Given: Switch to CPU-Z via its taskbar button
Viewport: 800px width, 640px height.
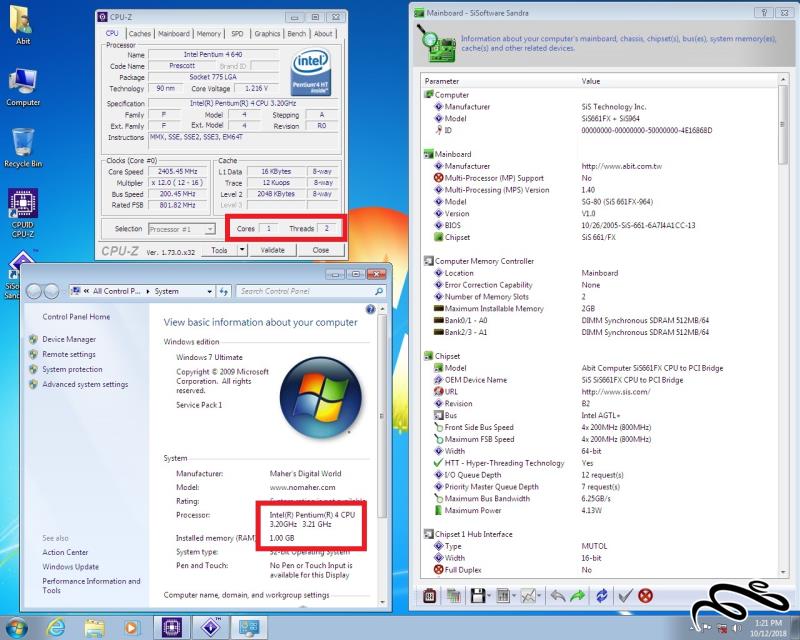Looking at the screenshot, I should [172, 628].
